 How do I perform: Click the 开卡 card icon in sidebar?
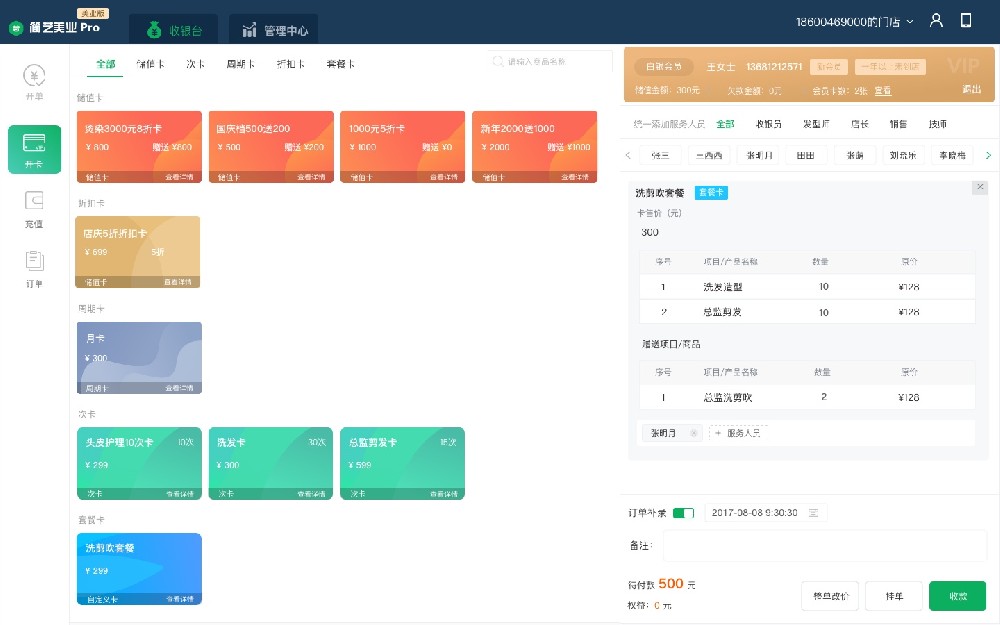pos(34,149)
